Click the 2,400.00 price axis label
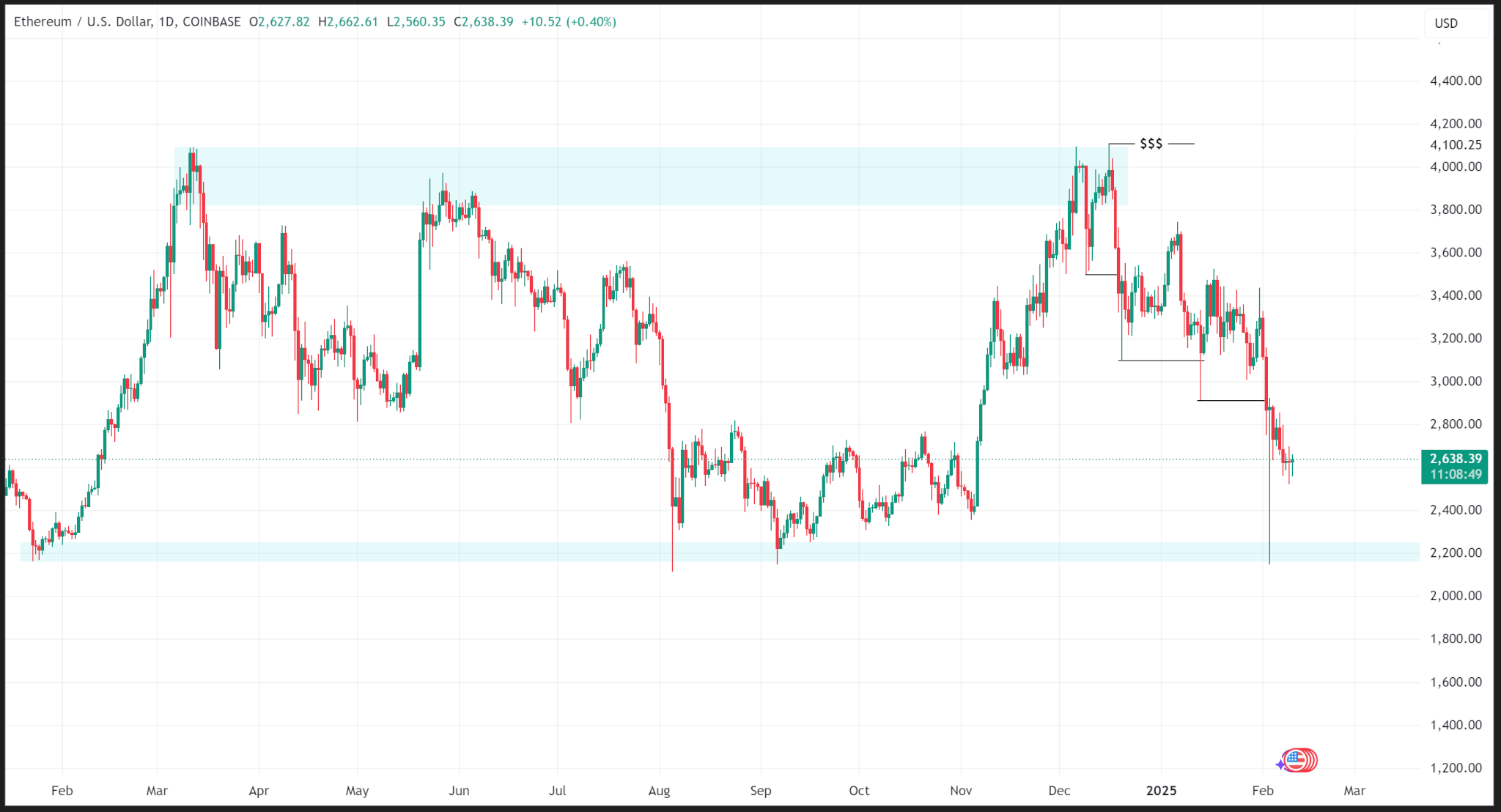The image size is (1501, 812). [1456, 509]
